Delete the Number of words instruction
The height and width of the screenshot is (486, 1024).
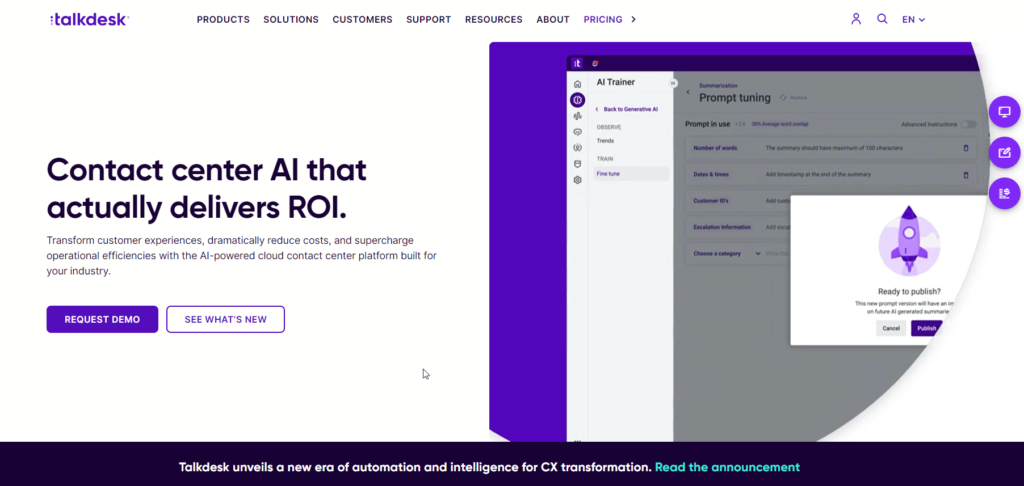tap(966, 148)
